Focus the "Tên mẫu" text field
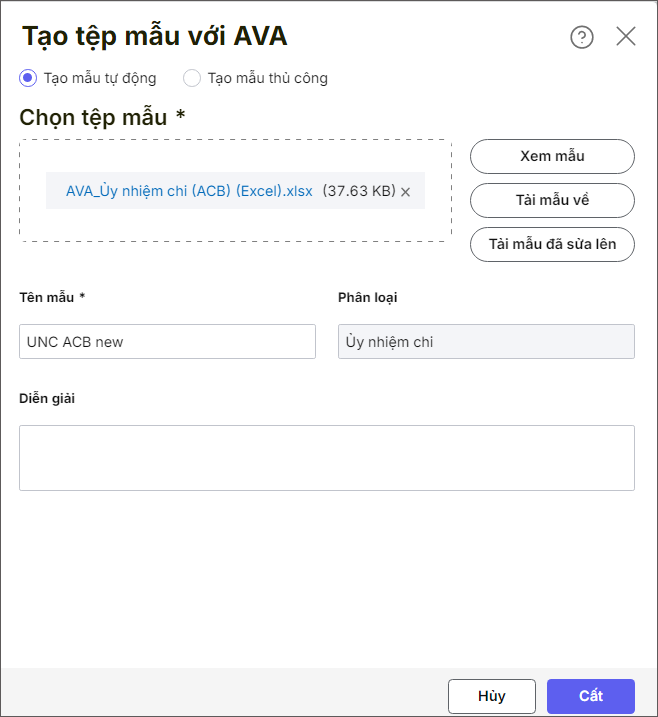Screen dimensions: 658x717 [167, 342]
